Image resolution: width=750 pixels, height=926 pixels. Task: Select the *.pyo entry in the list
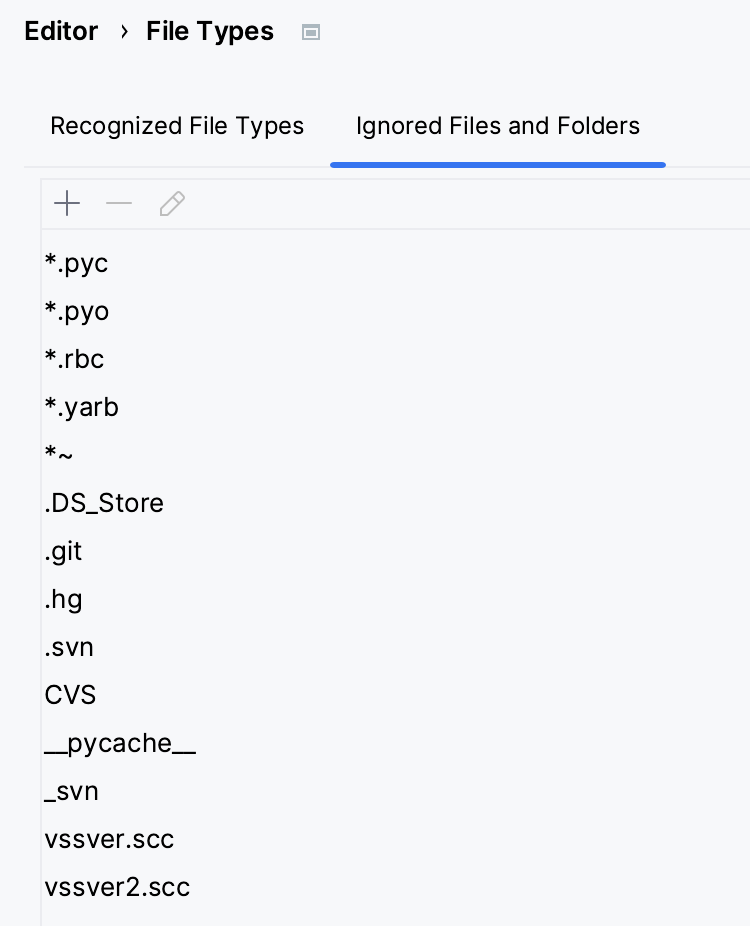pyautogui.click(x=76, y=311)
